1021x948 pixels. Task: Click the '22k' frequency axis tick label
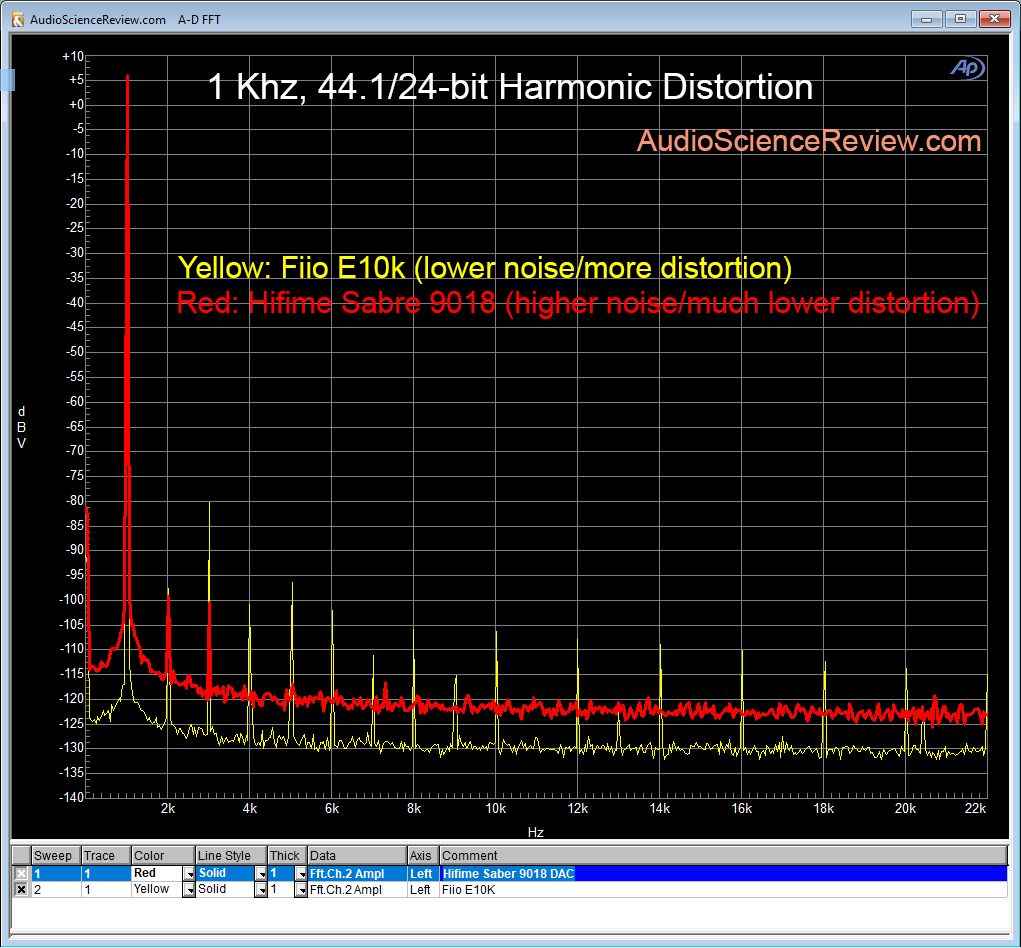point(975,809)
